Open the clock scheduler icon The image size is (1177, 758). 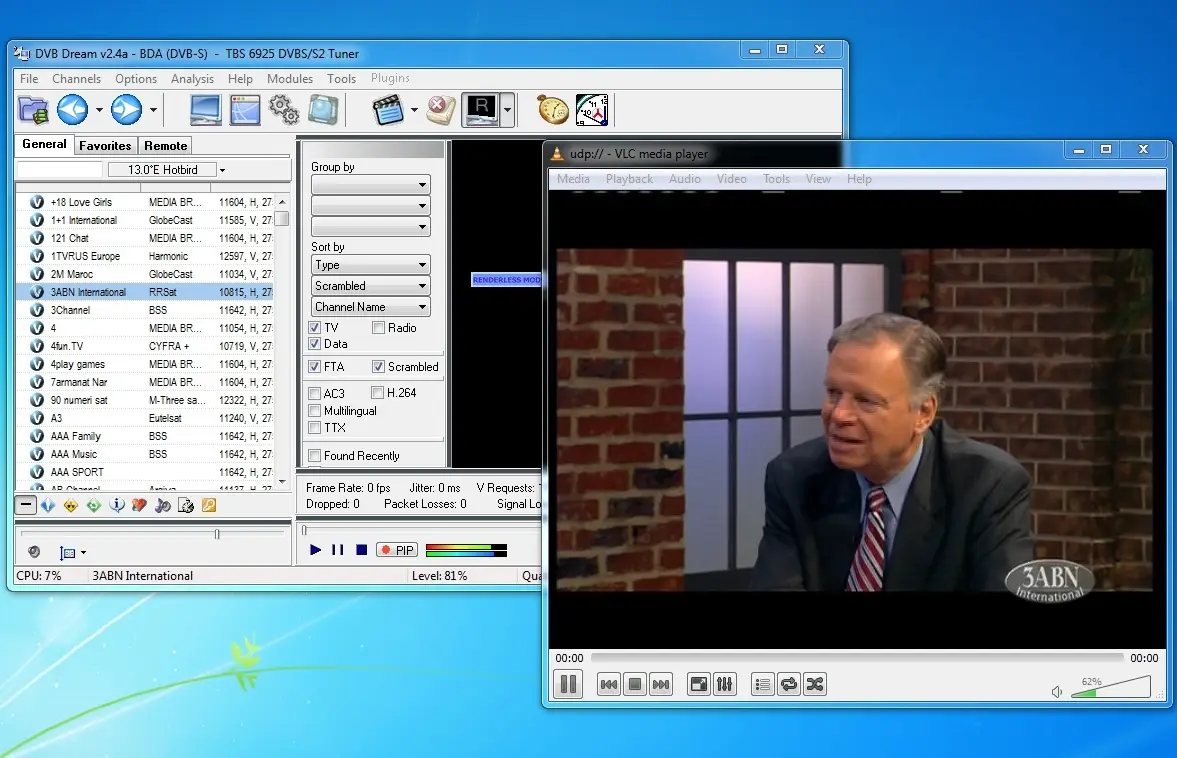click(x=592, y=110)
